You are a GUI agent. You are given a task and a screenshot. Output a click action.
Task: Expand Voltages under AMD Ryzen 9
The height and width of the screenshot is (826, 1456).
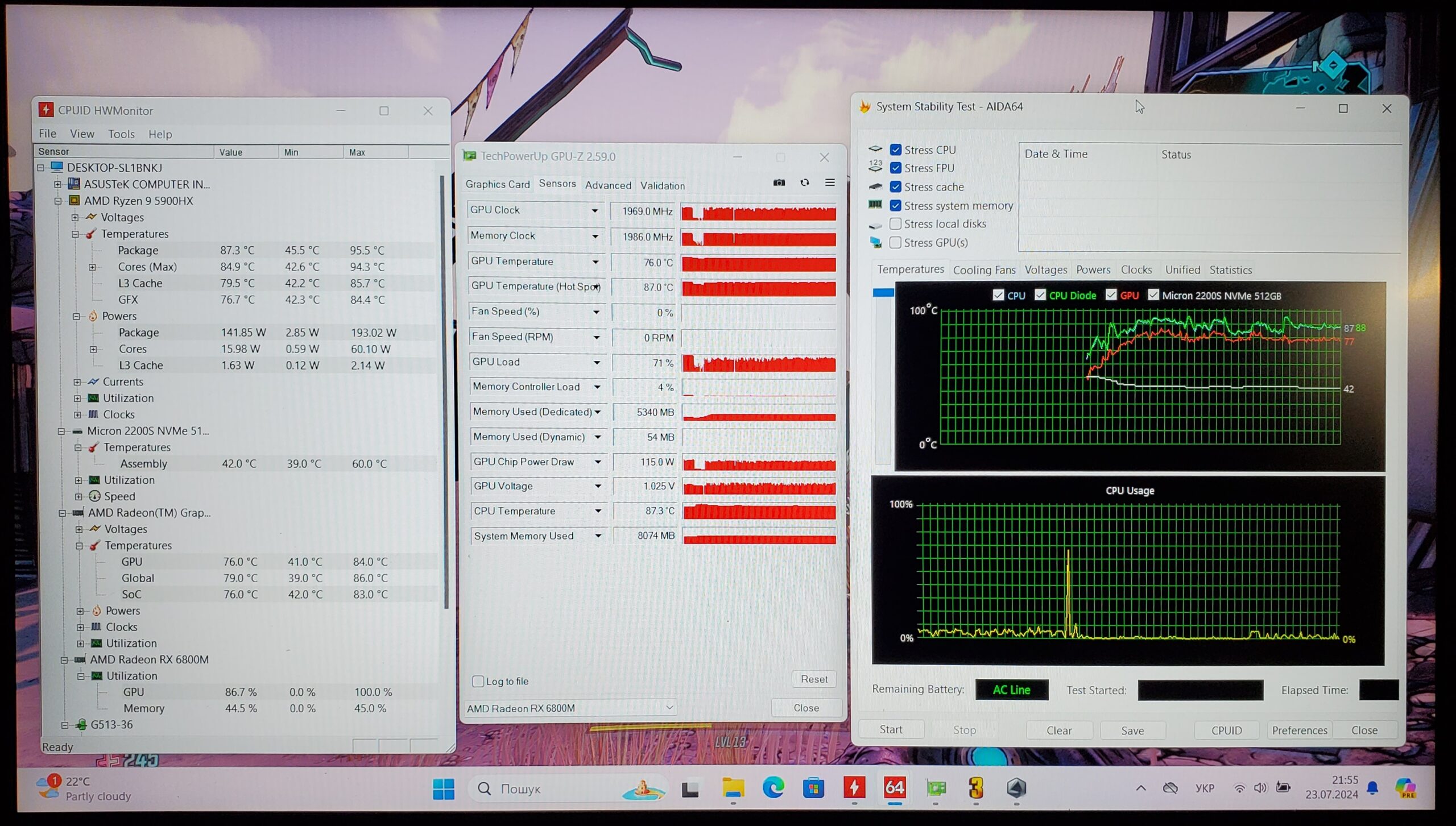(x=75, y=217)
